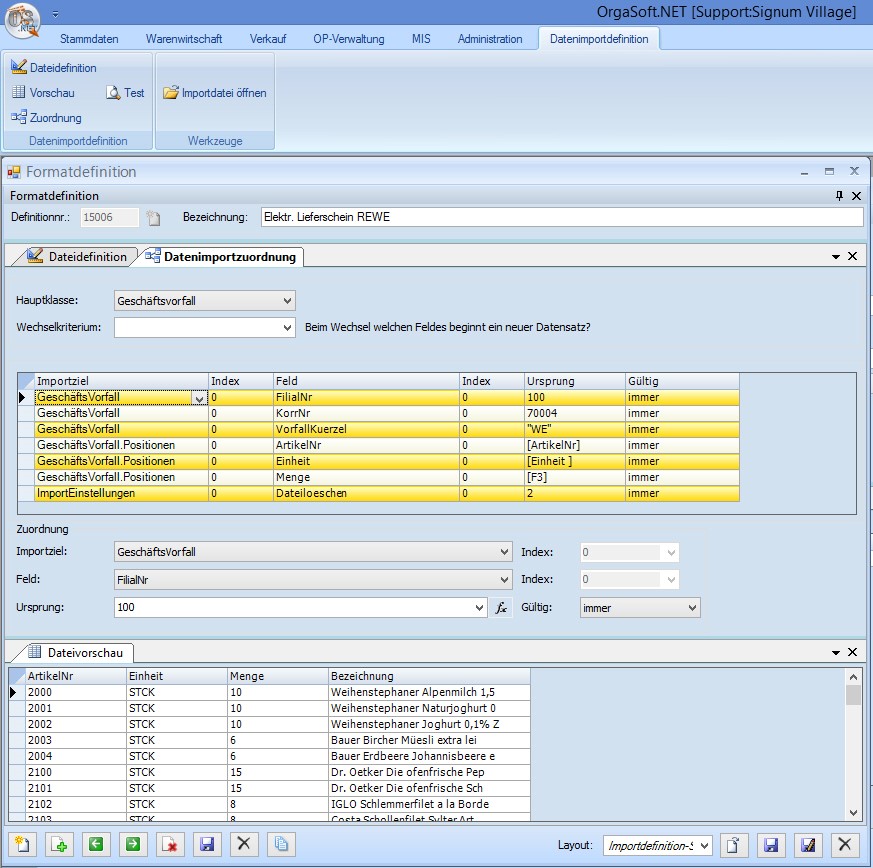Viewport: 873px width, 868px height.
Task: Expand the Hauptklasse dropdown
Action: click(x=288, y=300)
